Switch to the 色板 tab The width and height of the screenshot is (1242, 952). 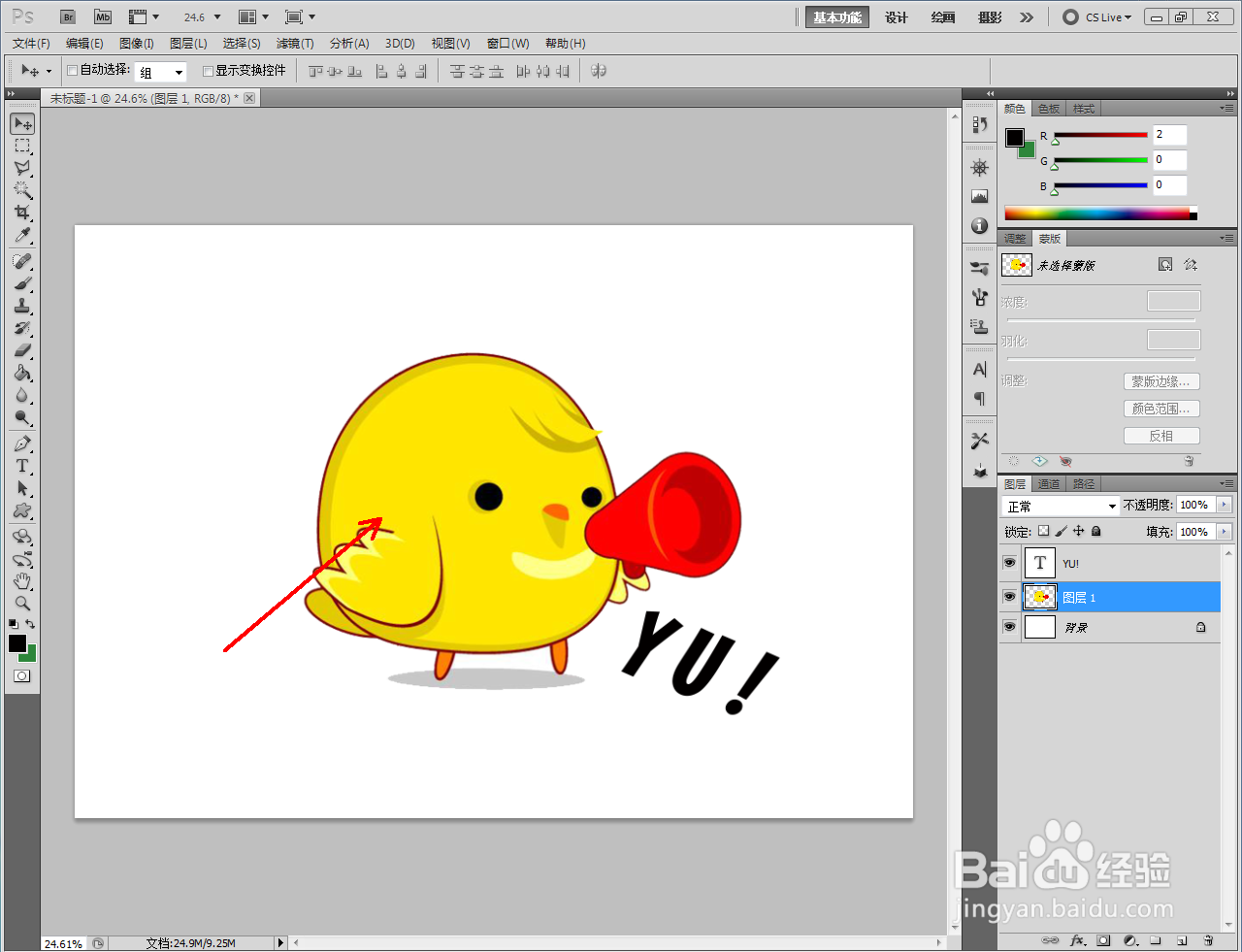pos(1049,109)
